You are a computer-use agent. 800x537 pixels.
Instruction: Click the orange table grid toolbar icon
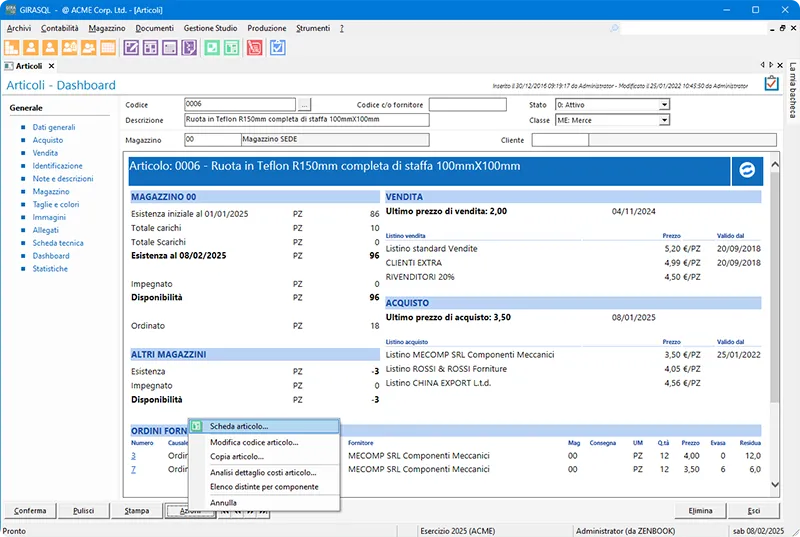pos(108,48)
